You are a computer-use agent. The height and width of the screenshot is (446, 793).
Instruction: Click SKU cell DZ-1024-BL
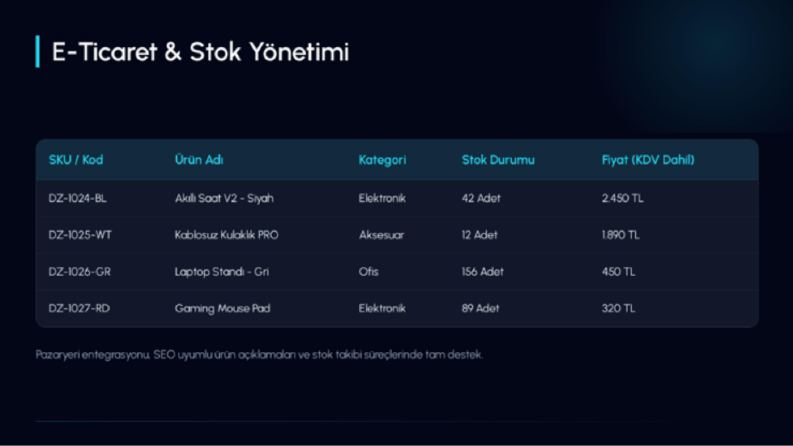[x=77, y=198]
